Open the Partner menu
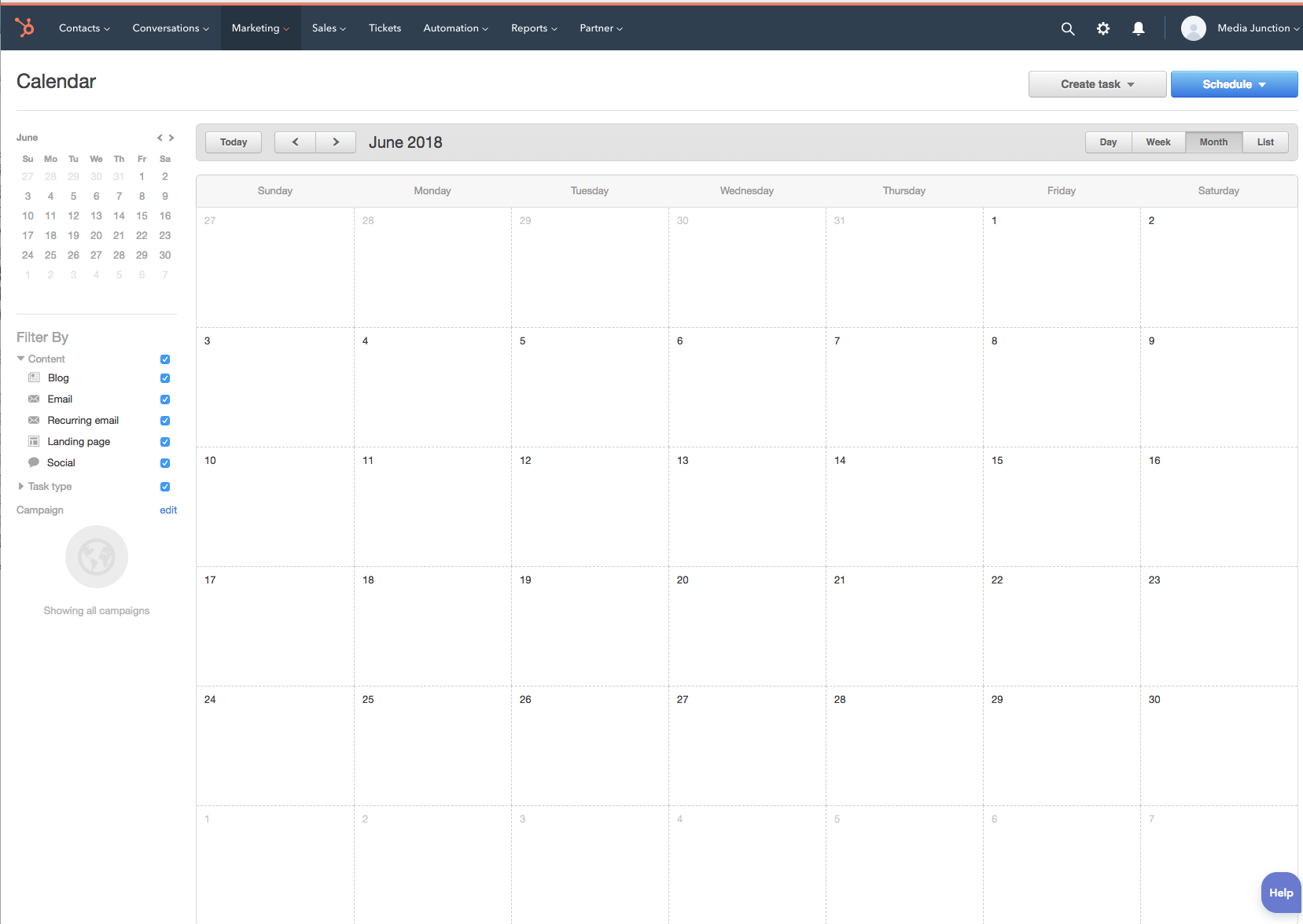This screenshot has width=1303, height=924. 601,28
